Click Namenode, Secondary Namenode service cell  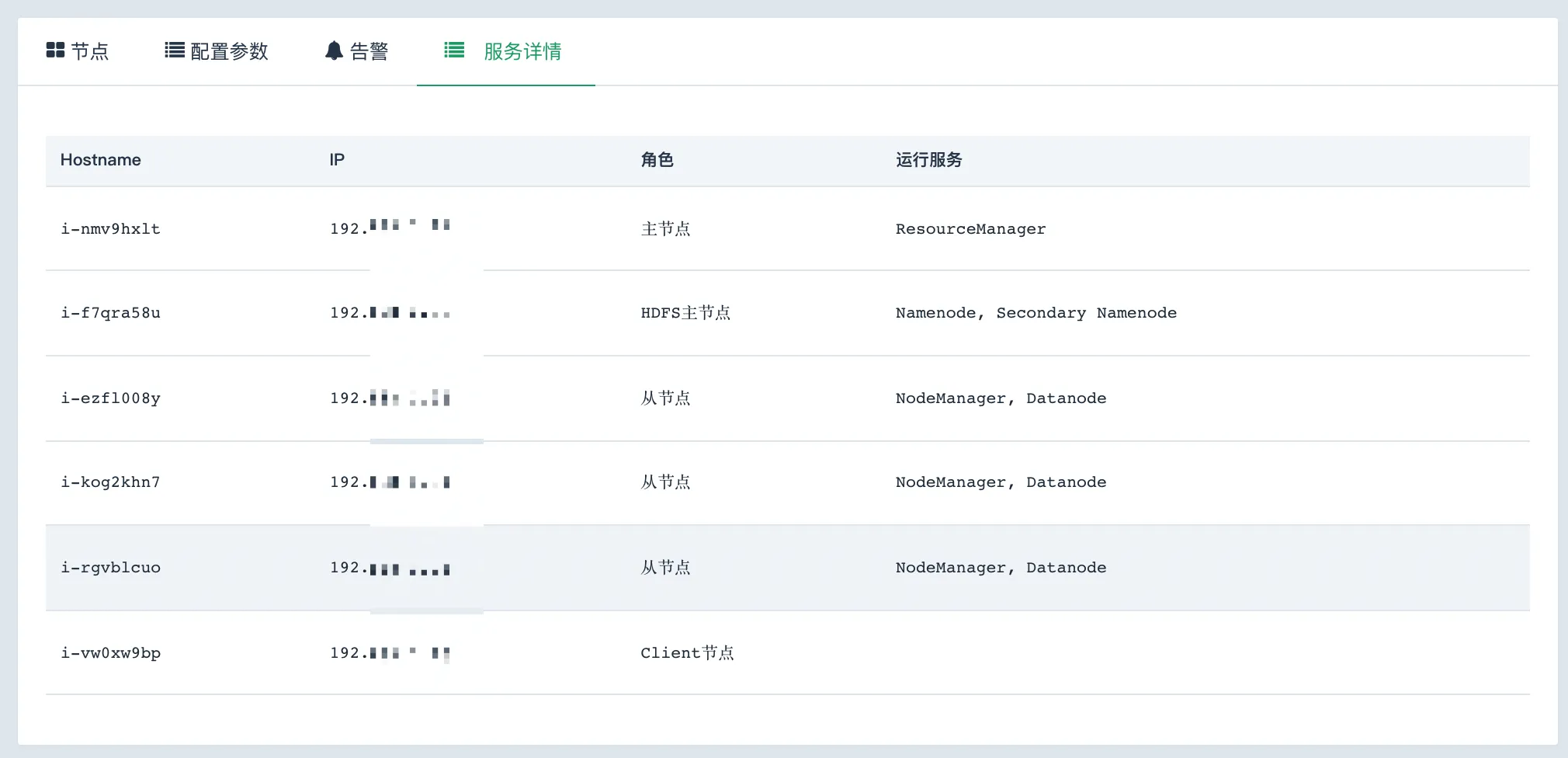pos(1036,313)
